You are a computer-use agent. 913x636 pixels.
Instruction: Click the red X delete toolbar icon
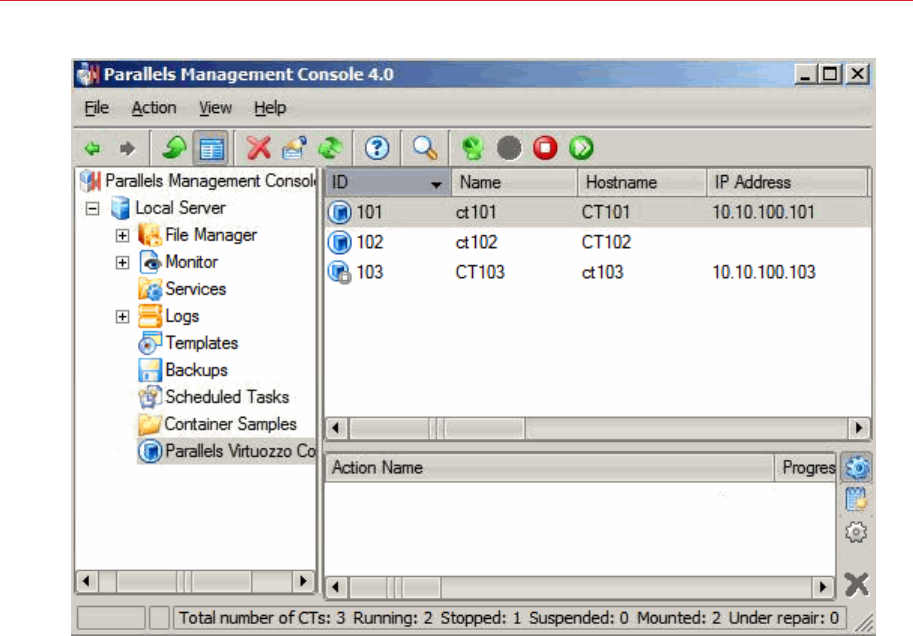(259, 148)
